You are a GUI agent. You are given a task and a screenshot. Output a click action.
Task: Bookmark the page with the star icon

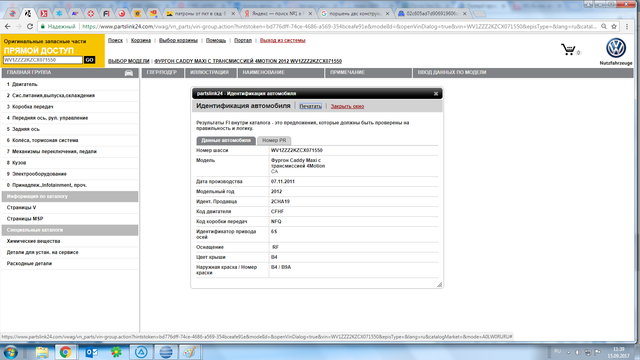[x=613, y=26]
